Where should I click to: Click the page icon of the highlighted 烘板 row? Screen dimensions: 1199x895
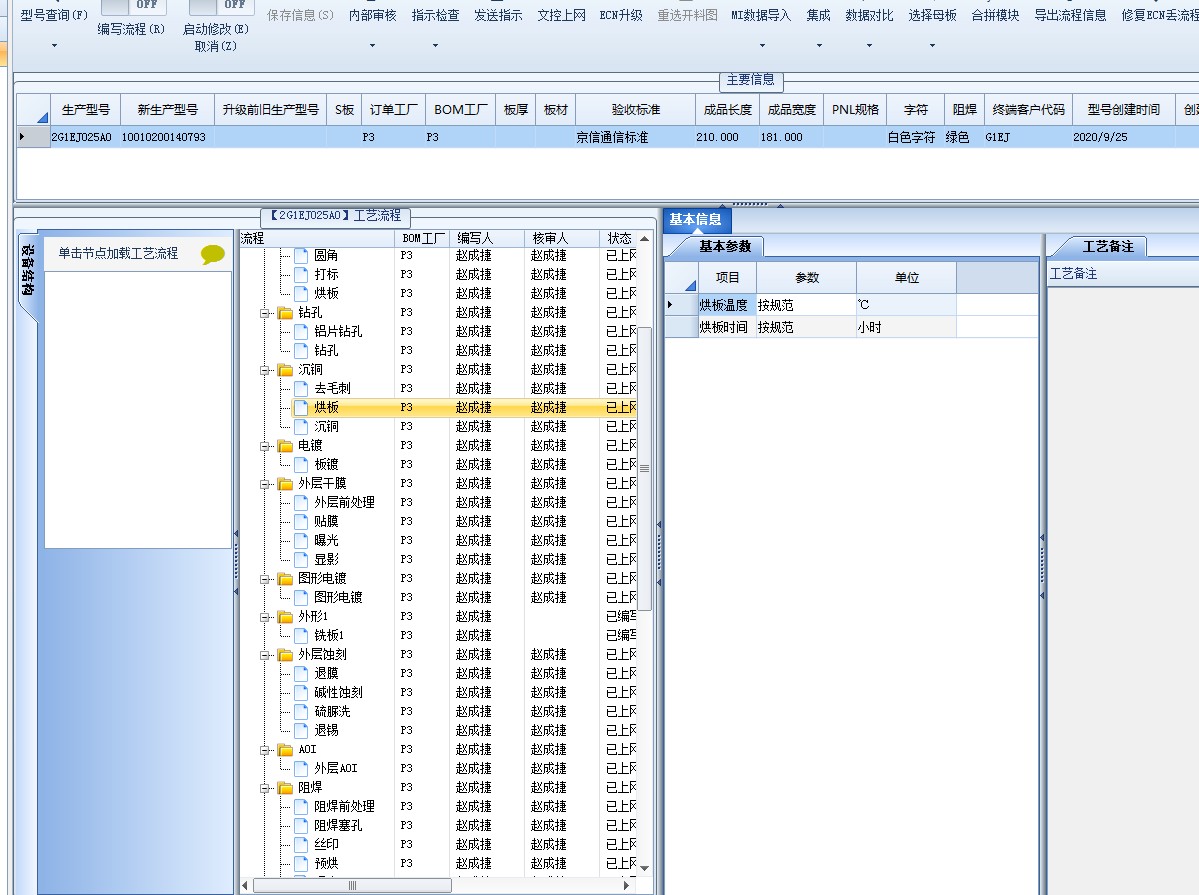301,408
